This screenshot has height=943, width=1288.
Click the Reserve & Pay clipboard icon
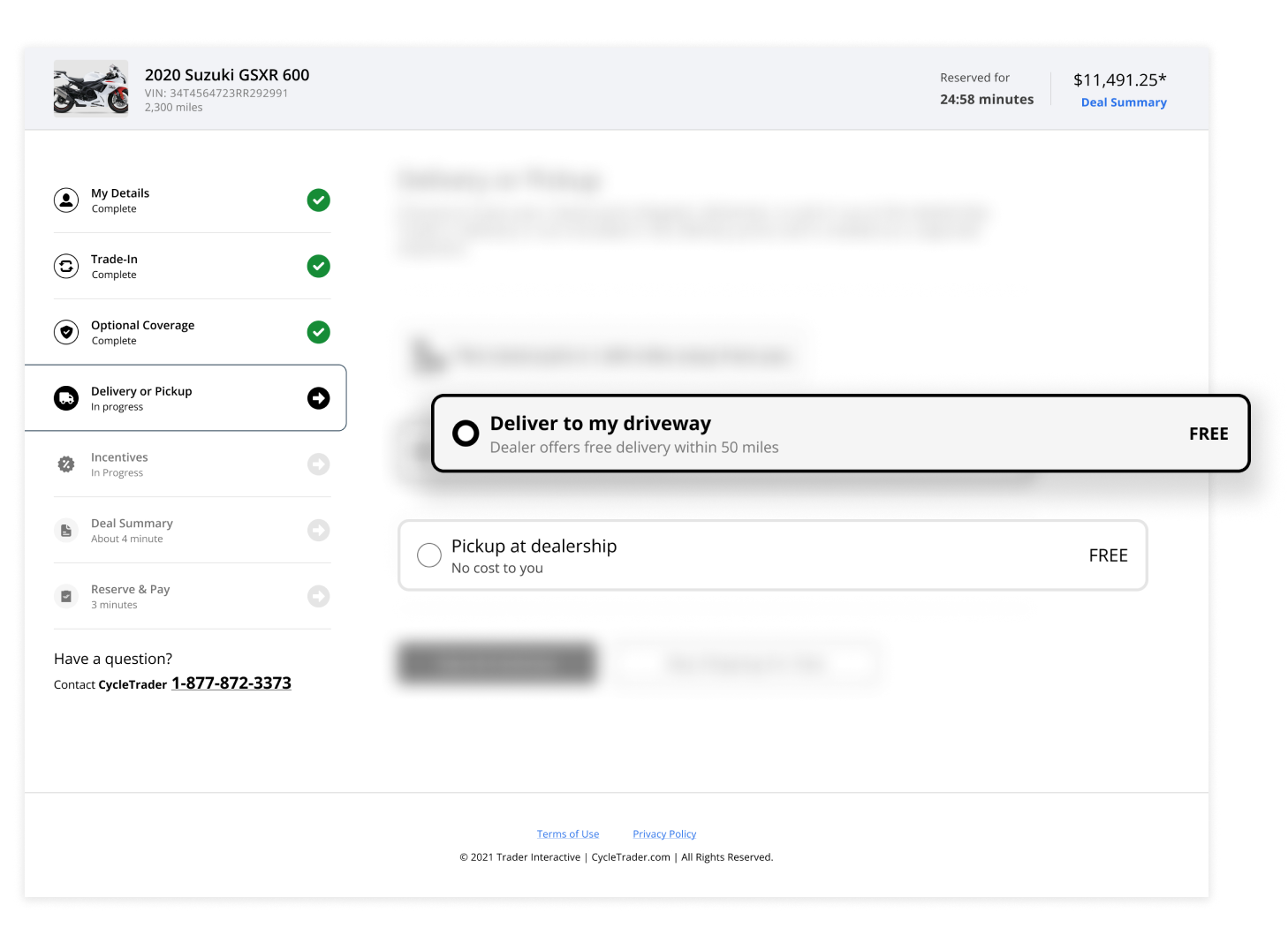(x=66, y=596)
